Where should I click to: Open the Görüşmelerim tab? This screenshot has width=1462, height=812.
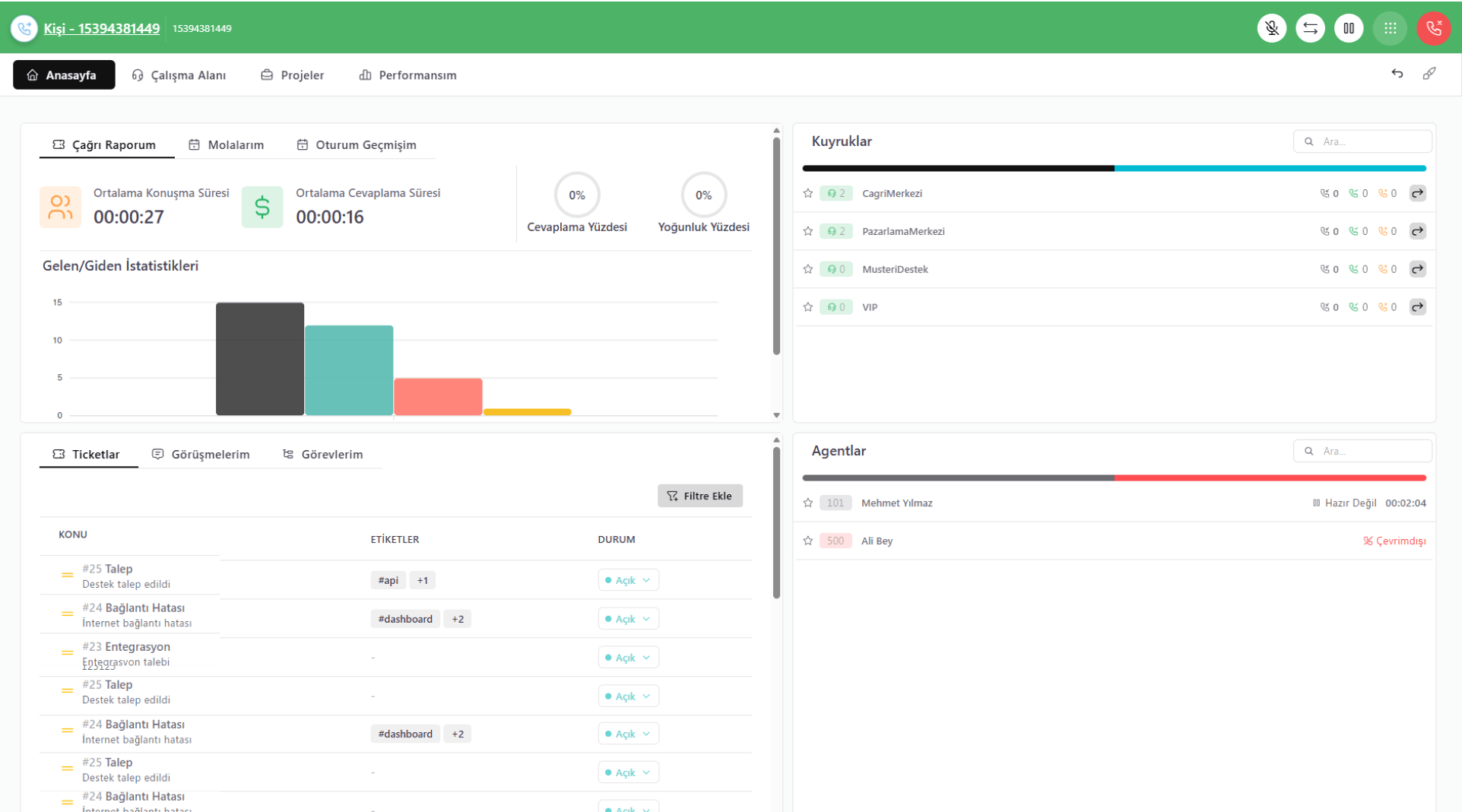click(x=201, y=454)
